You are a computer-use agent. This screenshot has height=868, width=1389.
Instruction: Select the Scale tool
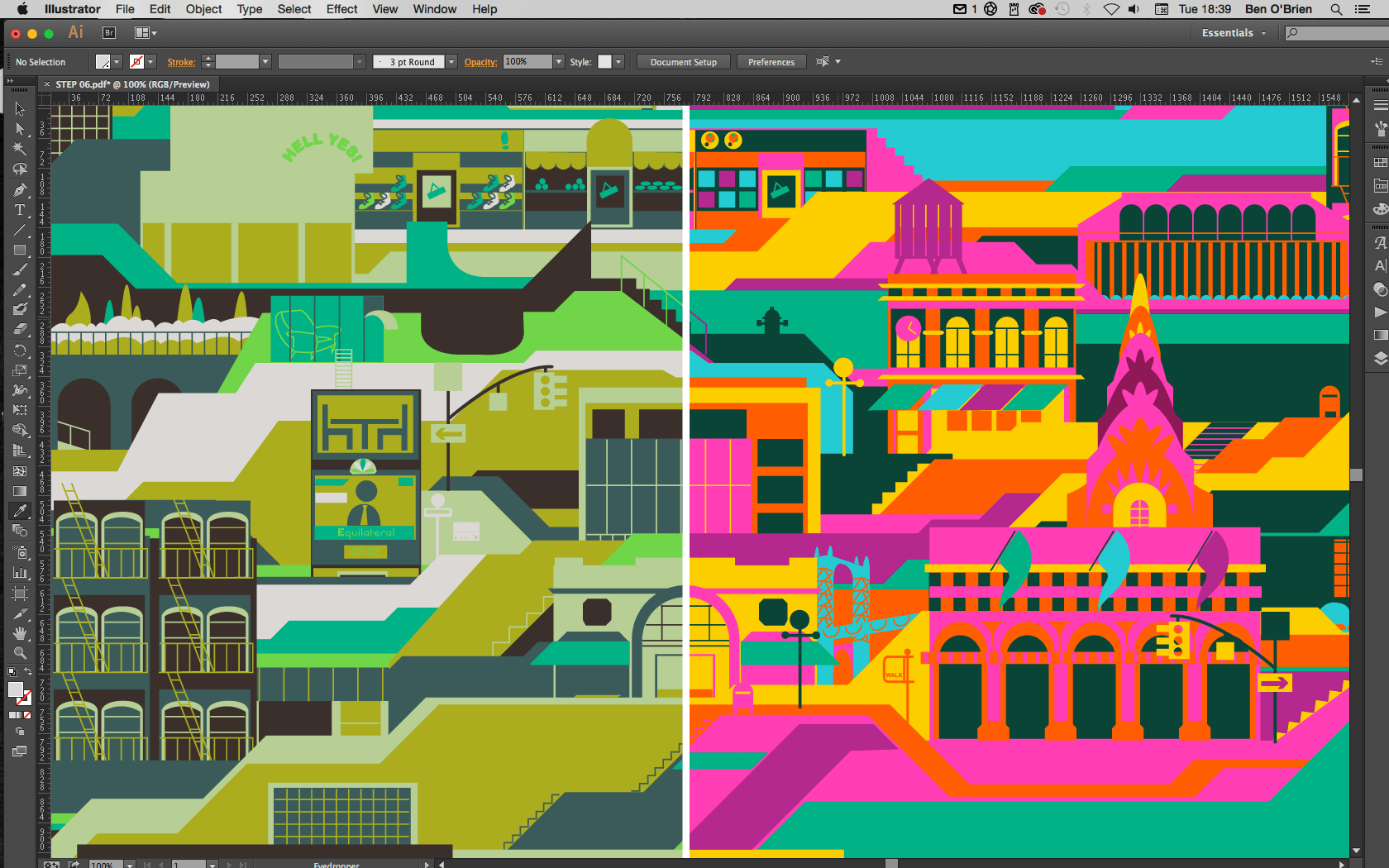click(20, 370)
